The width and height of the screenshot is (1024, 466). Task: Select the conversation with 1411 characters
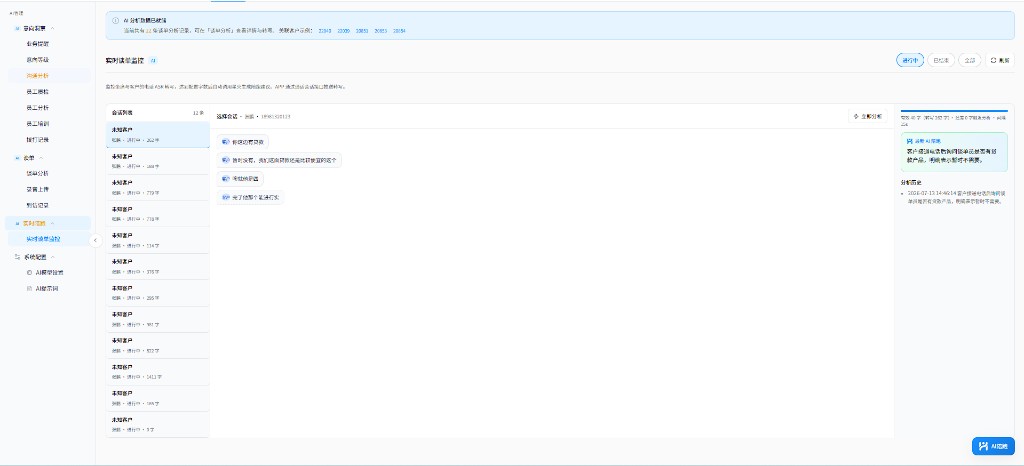157,371
